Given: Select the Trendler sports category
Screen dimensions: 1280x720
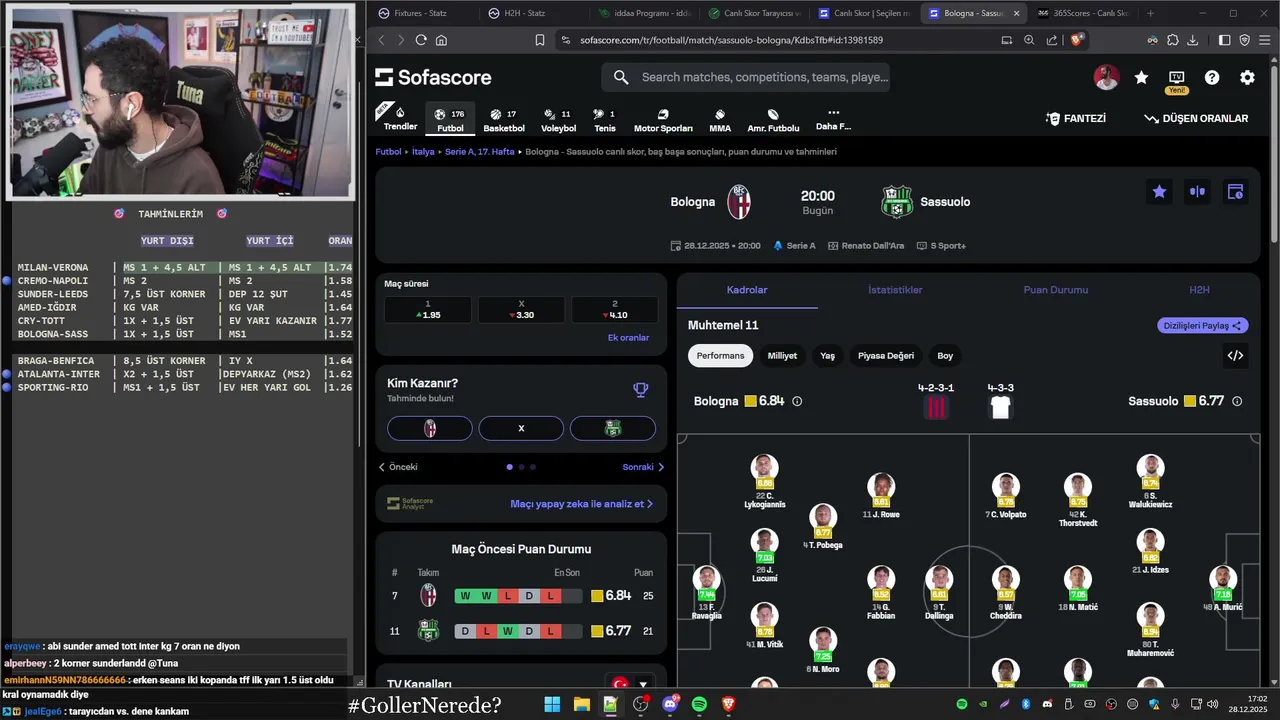Looking at the screenshot, I should pos(400,118).
